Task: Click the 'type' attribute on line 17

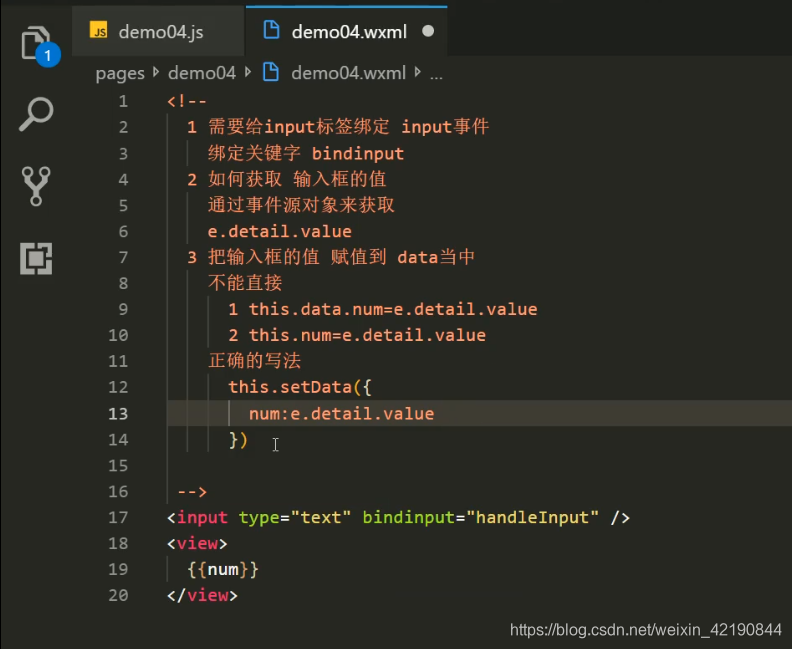Action: 259,518
